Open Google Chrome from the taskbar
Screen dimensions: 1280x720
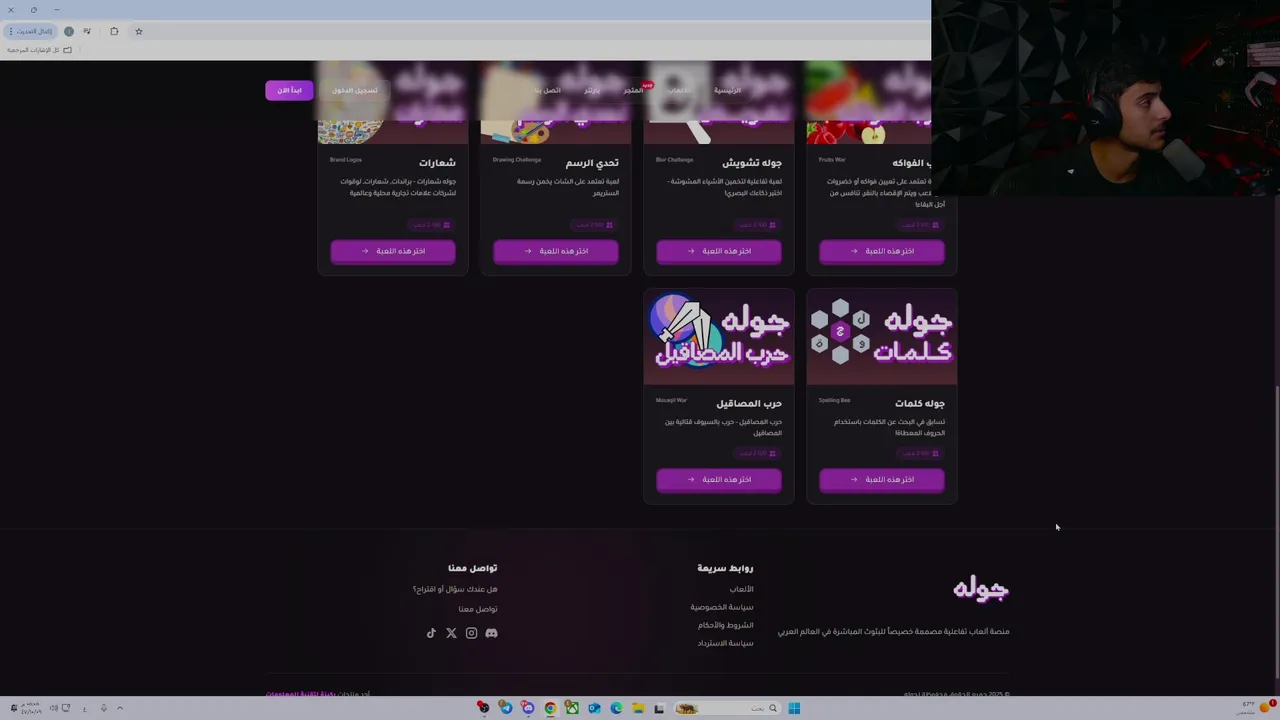tap(550, 708)
